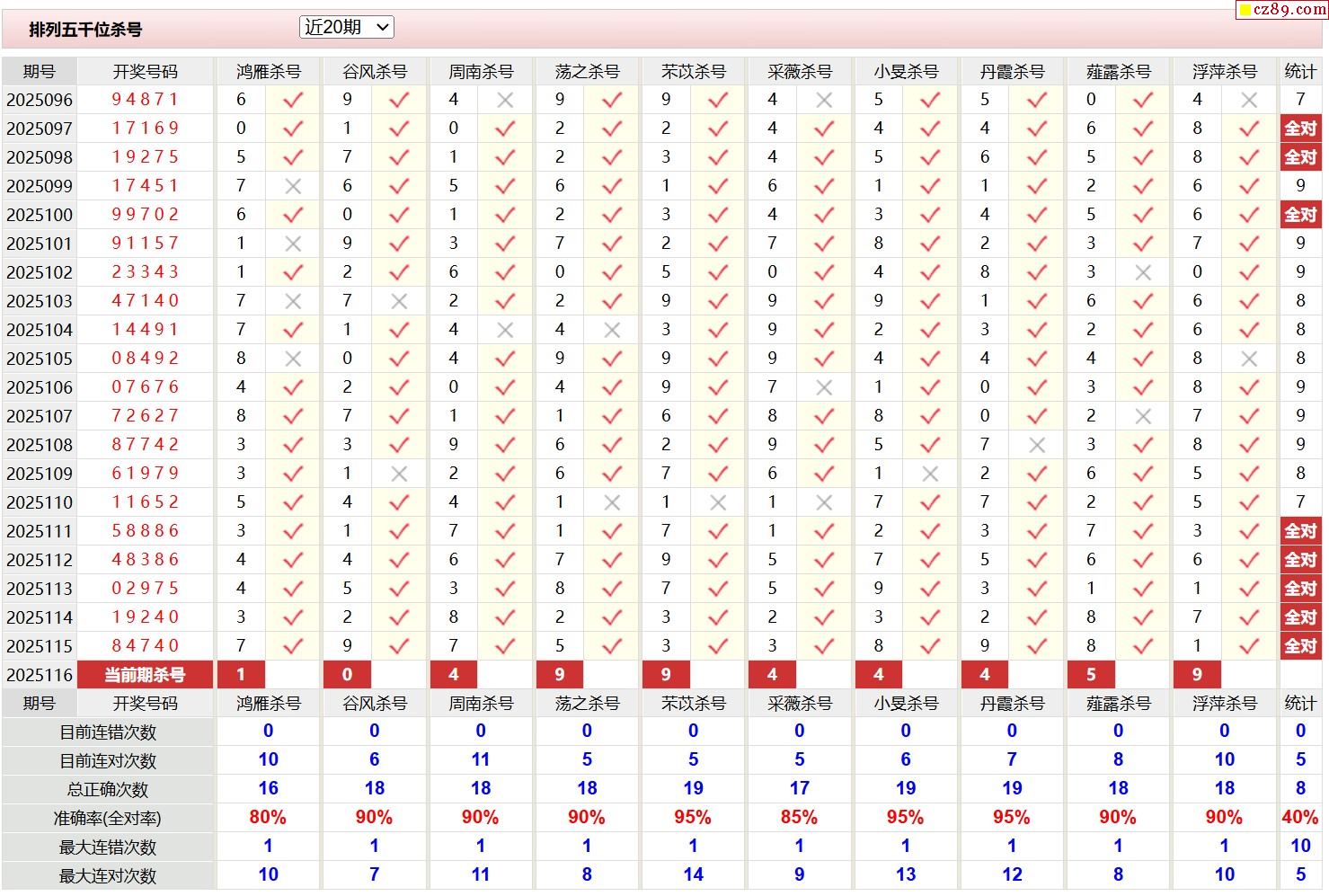
Task: Open the 近20期 period dropdown
Action: tap(347, 28)
